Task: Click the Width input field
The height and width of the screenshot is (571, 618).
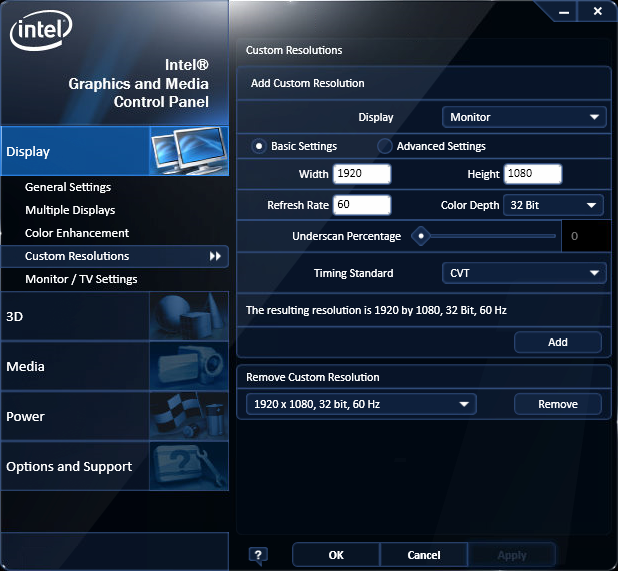Action: click(362, 174)
